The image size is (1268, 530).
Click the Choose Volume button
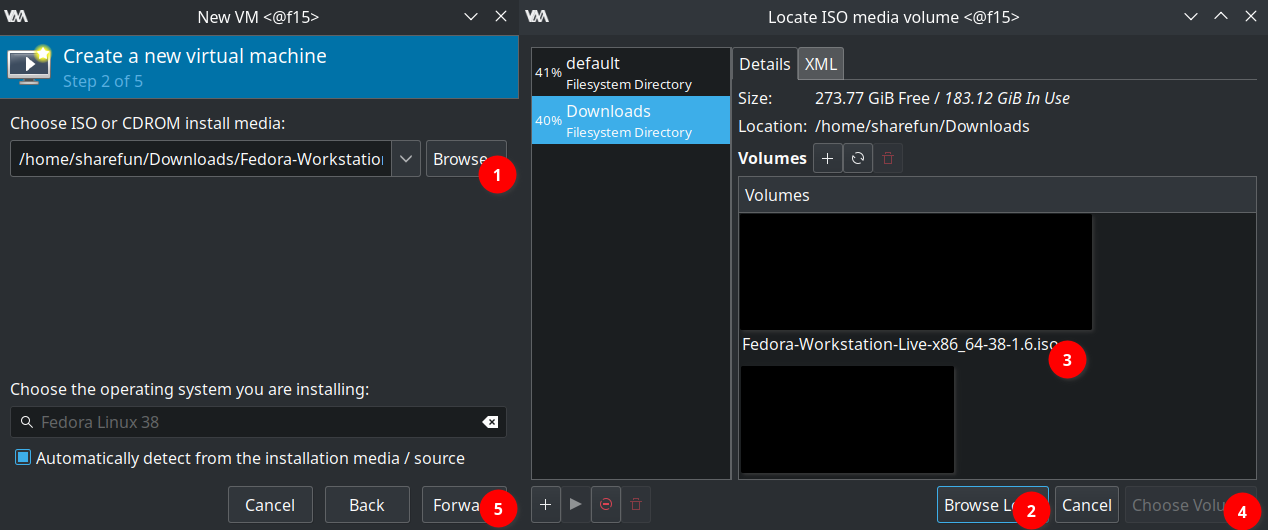pyautogui.click(x=1190, y=505)
